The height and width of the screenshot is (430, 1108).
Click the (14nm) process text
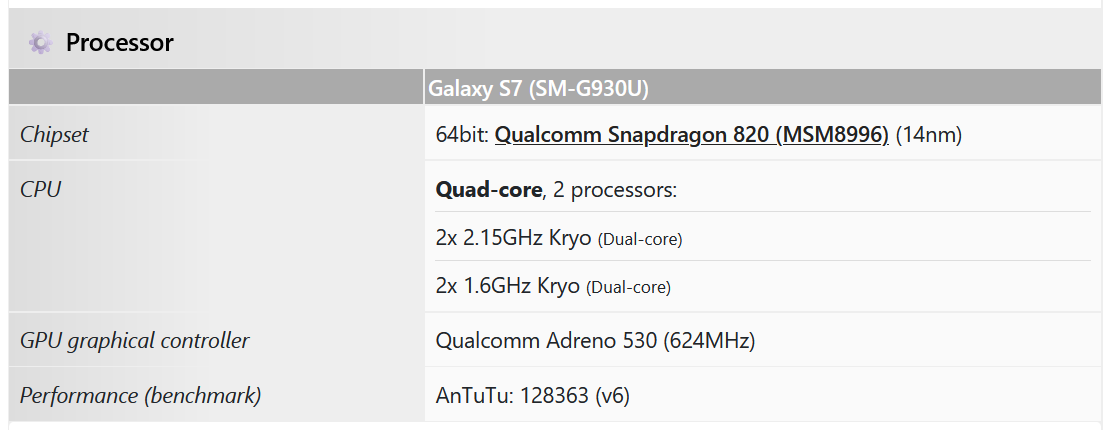pos(928,135)
